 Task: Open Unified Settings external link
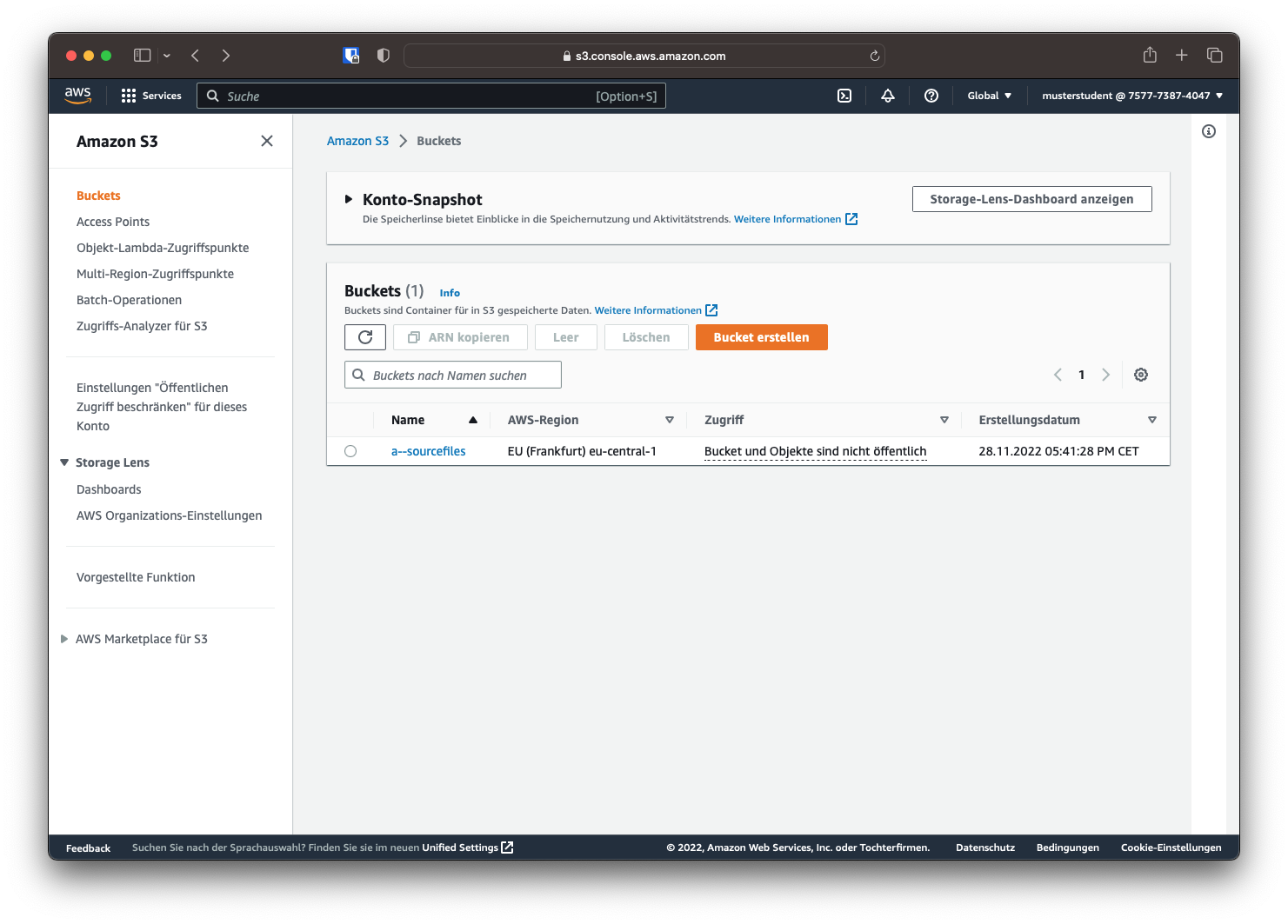coord(468,848)
